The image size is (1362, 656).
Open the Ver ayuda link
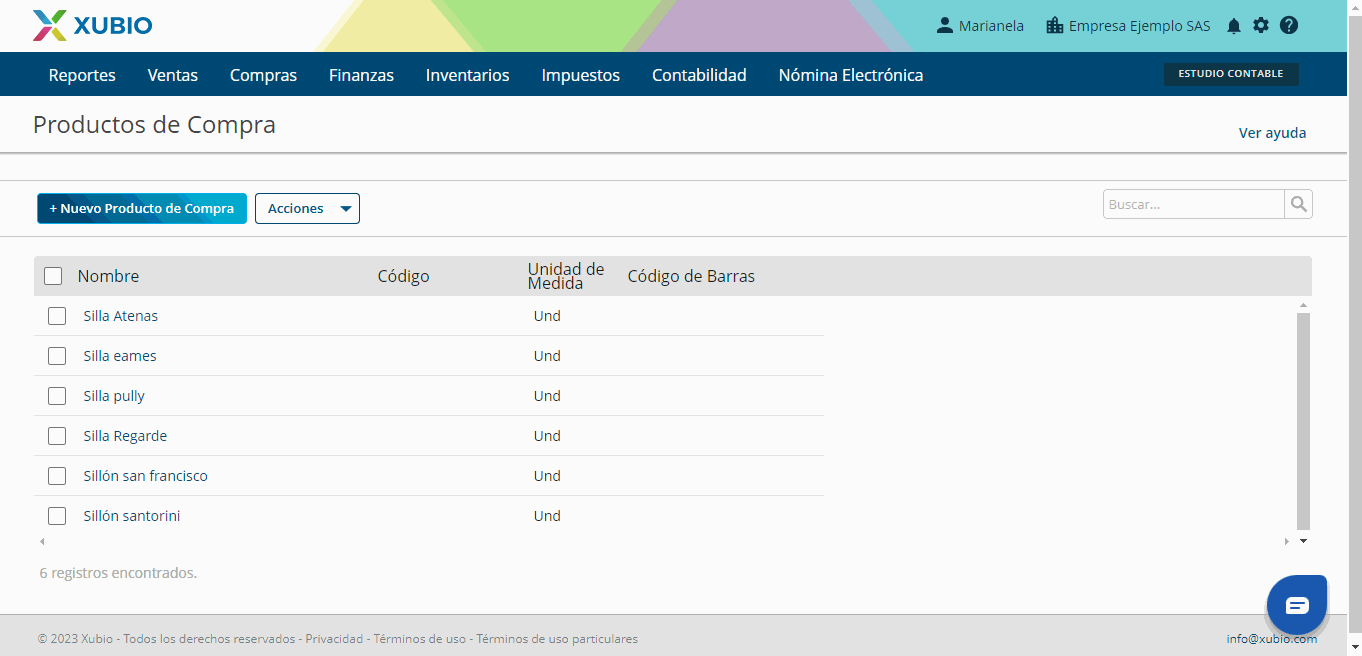pyautogui.click(x=1272, y=133)
